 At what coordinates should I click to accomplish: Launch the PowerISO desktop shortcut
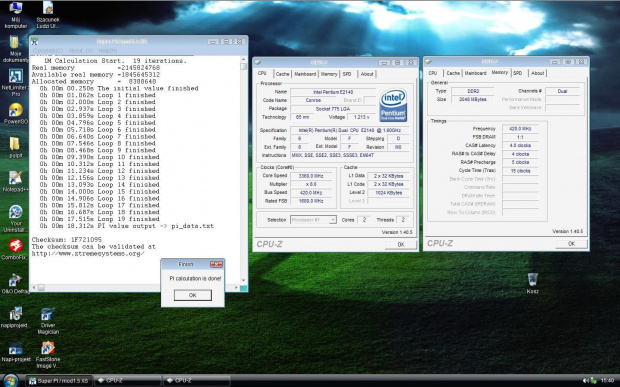[x=15, y=114]
